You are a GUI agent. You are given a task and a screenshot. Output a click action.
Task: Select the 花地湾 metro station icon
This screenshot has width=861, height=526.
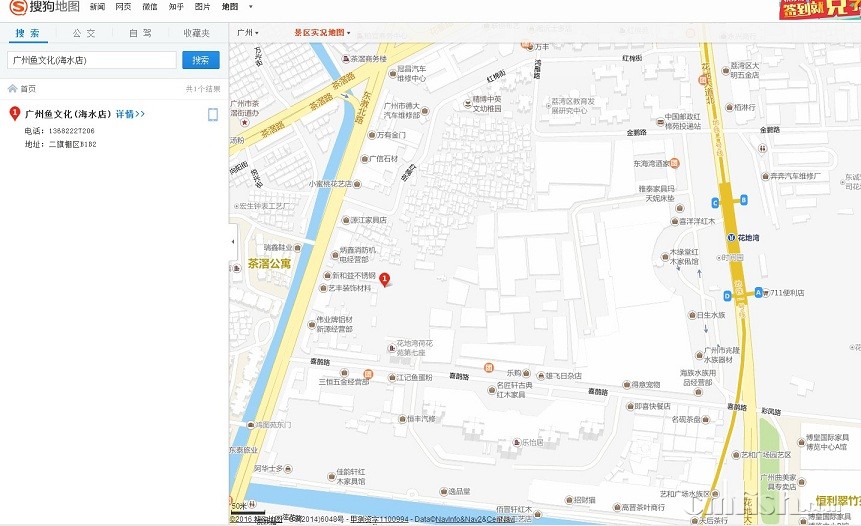[x=731, y=238]
